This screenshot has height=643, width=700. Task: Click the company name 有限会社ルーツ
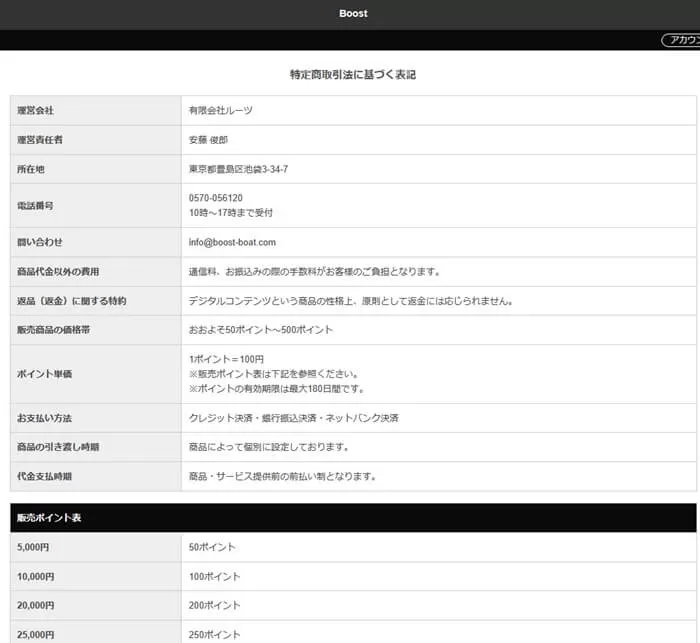(x=221, y=110)
